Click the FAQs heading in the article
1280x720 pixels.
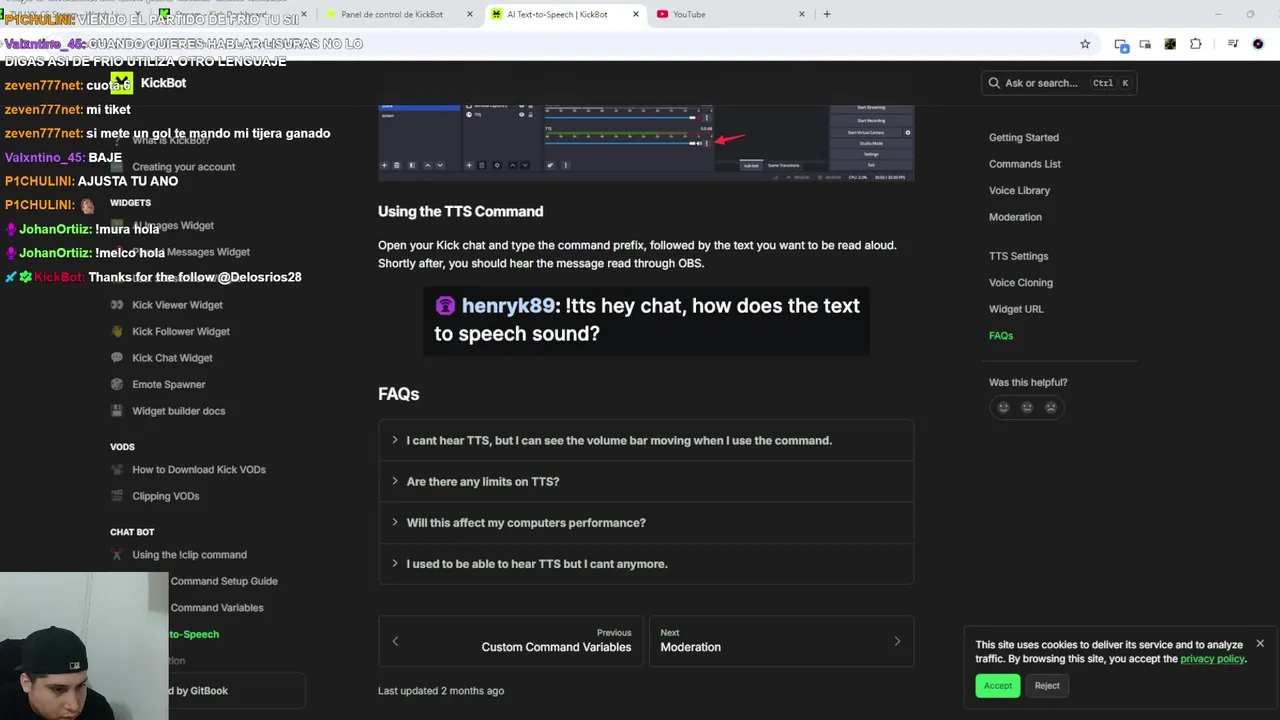tap(398, 394)
